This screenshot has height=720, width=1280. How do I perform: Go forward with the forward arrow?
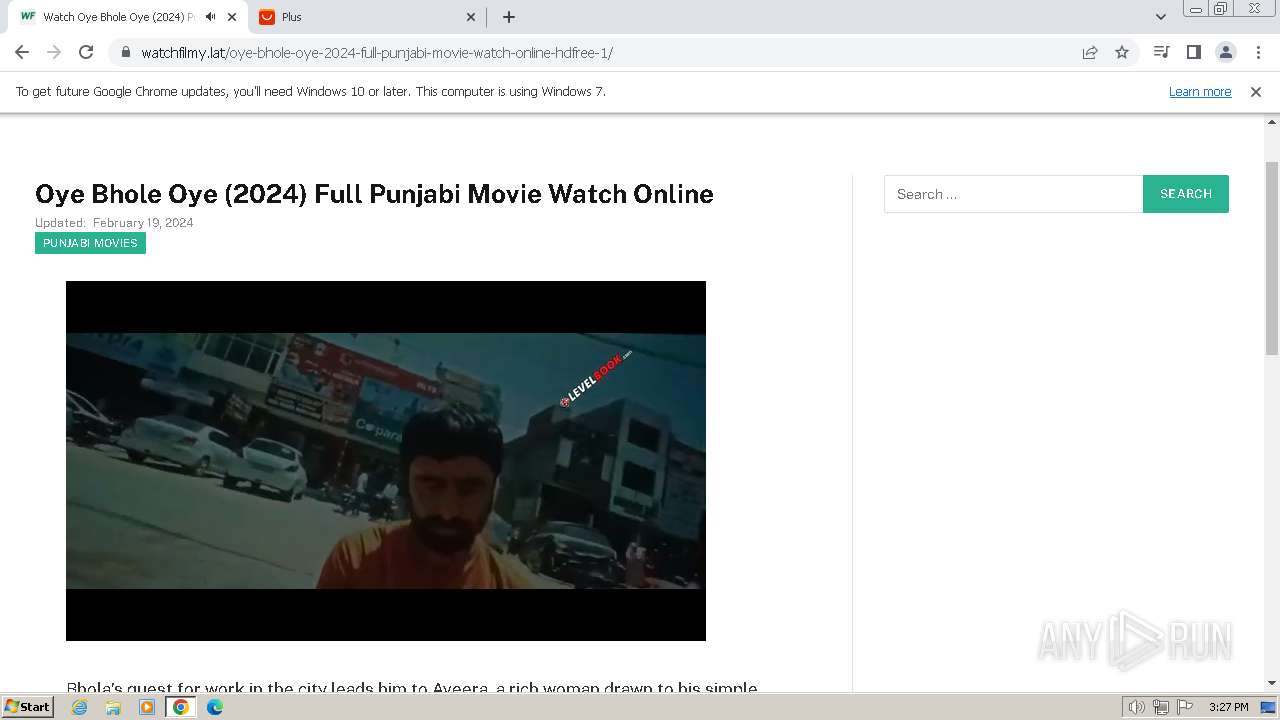(54, 52)
